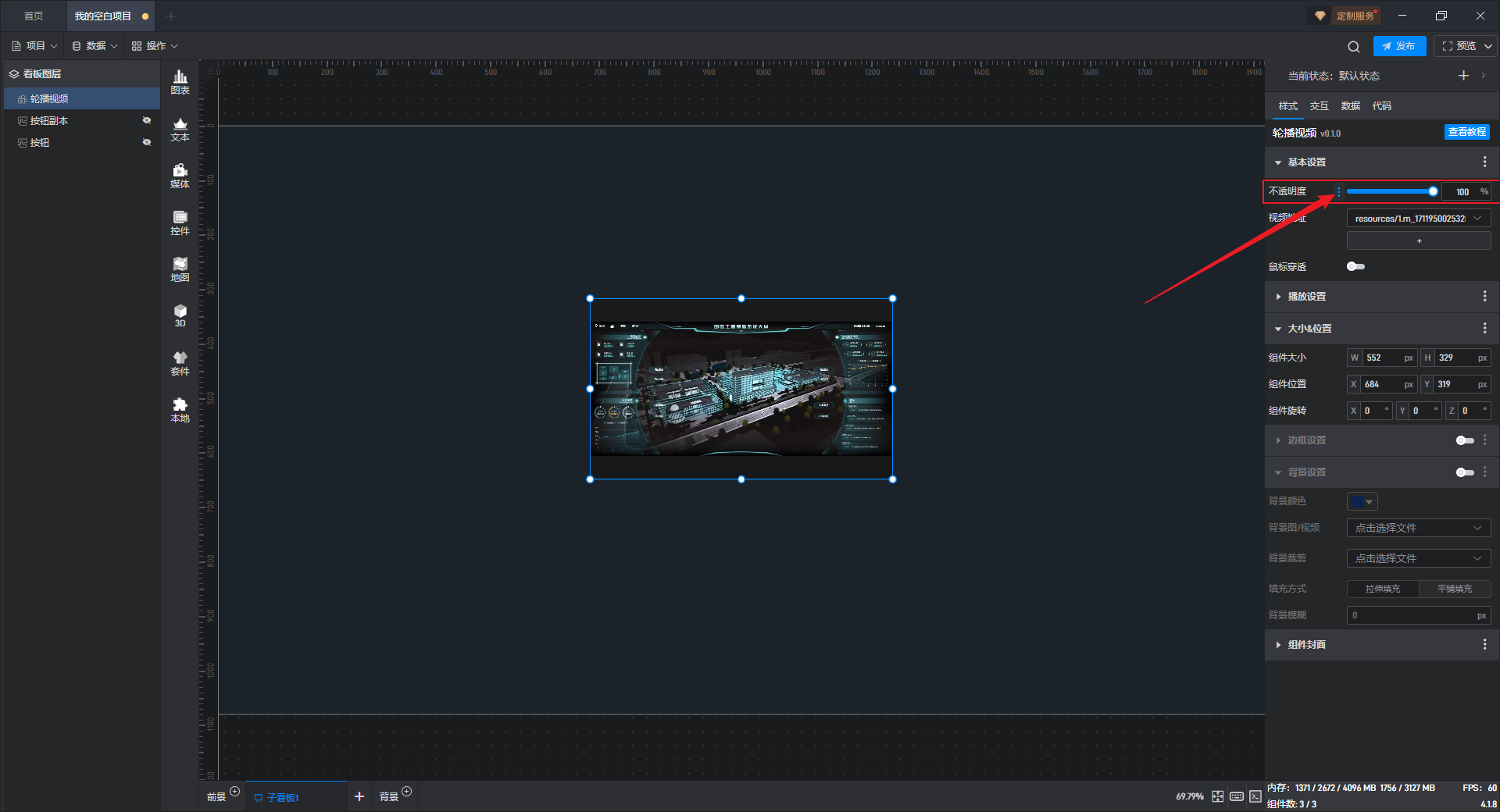Viewport: 1500px width, 812px height.
Task: Expand the 组件封面 section
Action: pos(1306,645)
